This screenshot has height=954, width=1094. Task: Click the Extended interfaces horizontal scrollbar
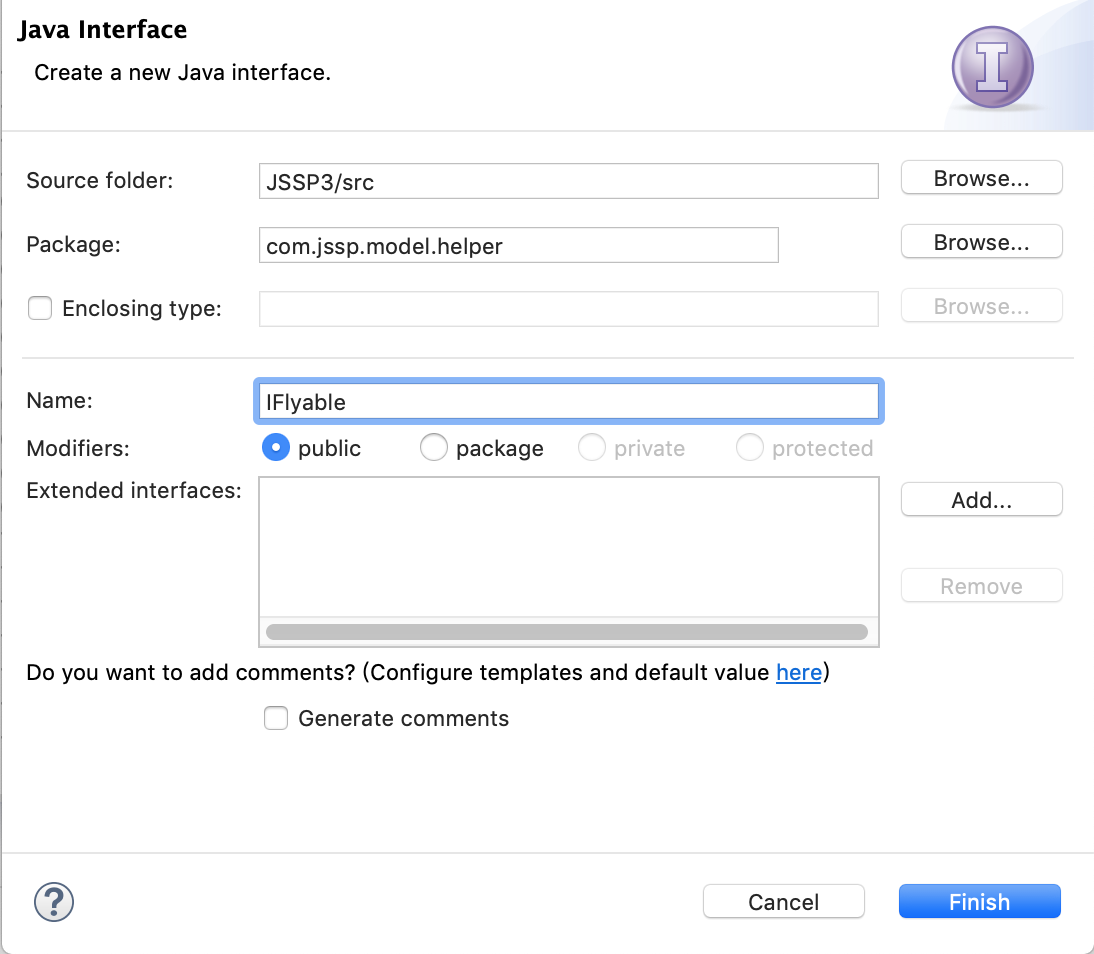tap(567, 632)
